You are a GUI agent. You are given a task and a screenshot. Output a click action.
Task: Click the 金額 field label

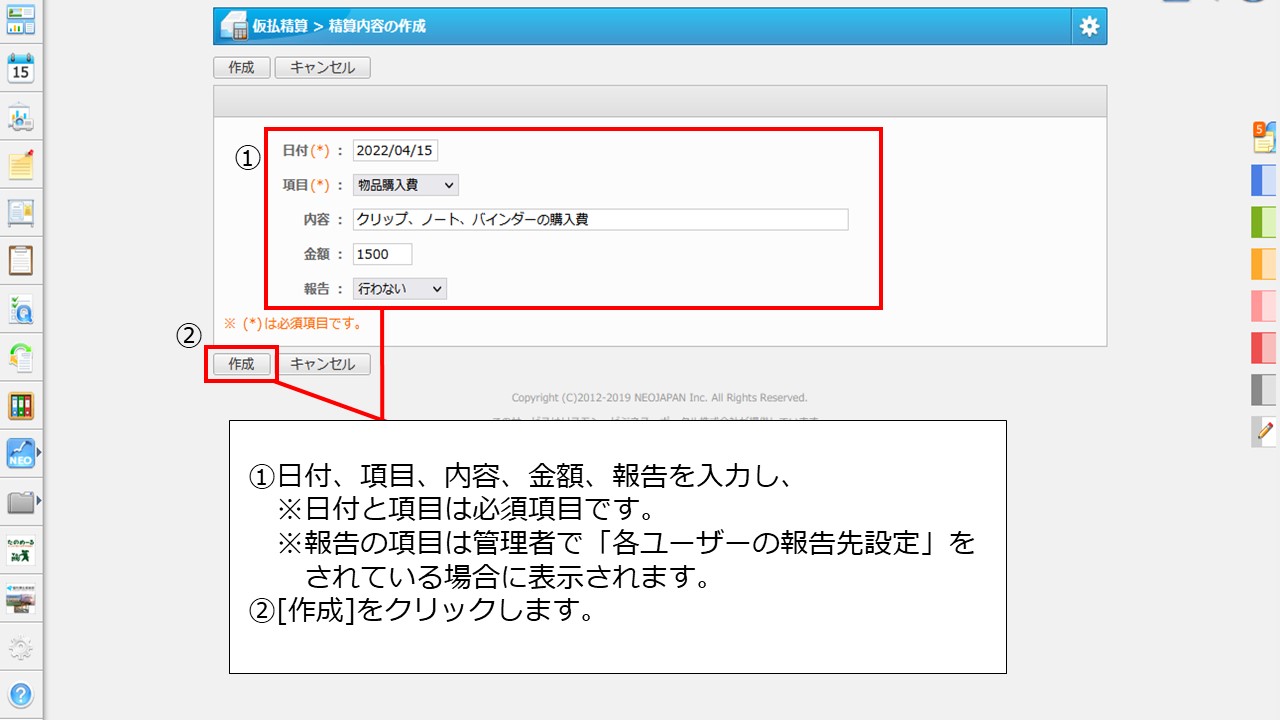[317, 254]
